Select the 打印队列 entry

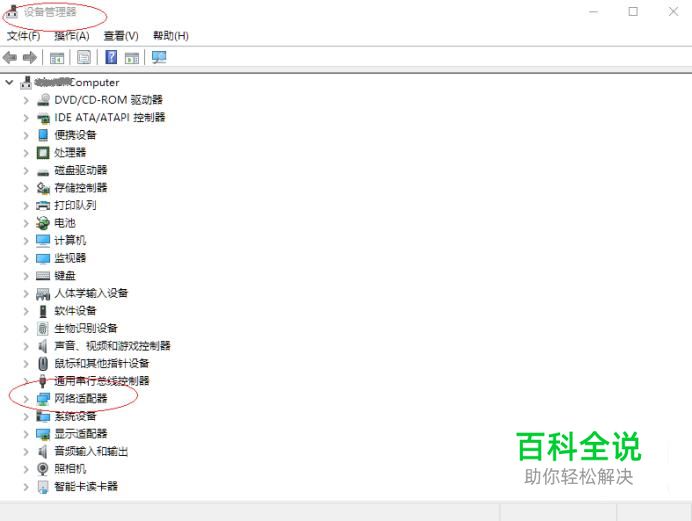pyautogui.click(x=75, y=205)
